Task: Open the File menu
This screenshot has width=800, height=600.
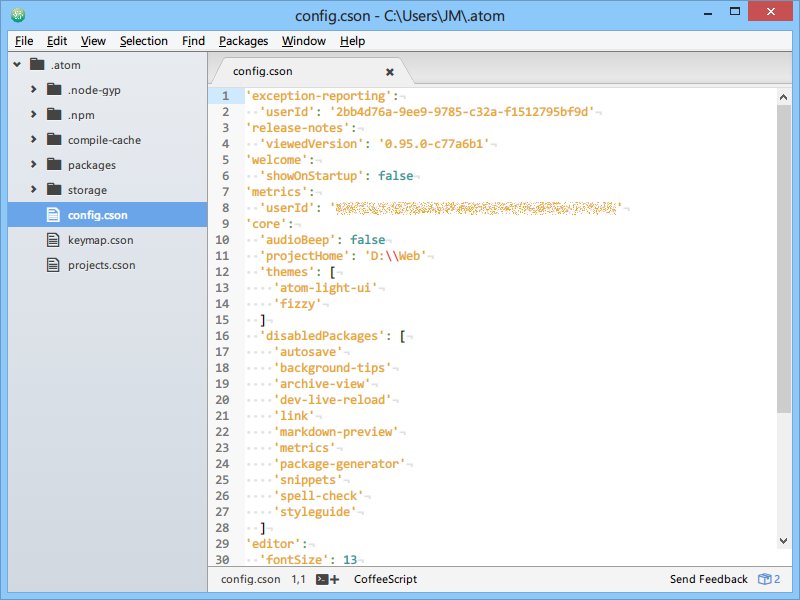Action: (24, 41)
